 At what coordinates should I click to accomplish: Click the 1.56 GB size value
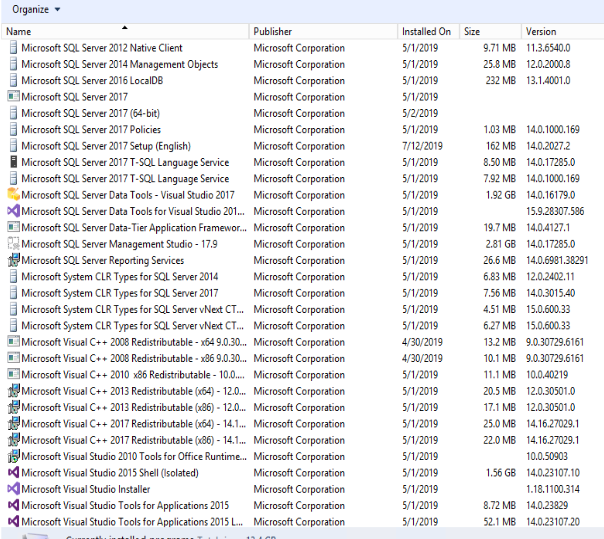(x=501, y=473)
